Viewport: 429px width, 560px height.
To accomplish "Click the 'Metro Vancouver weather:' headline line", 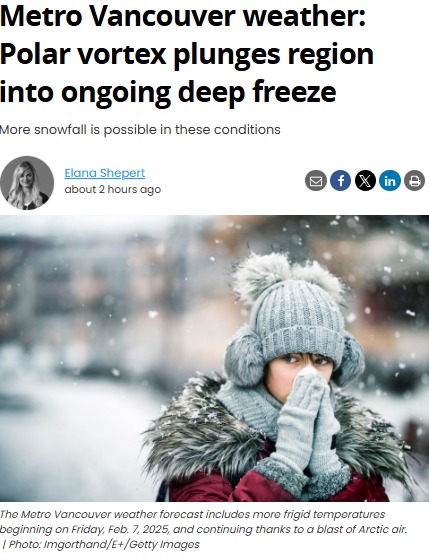I will coord(183,17).
